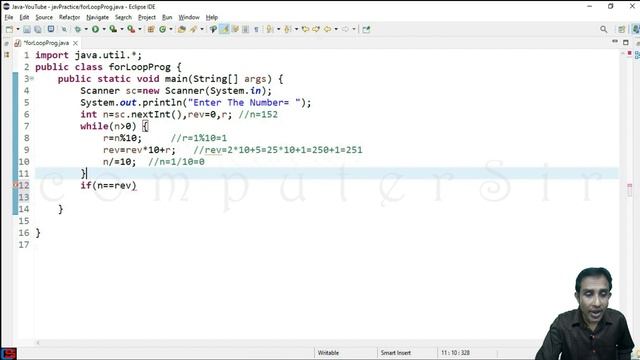Click the Open Task pencil icon
This screenshot has width=640, height=360.
click(193, 29)
